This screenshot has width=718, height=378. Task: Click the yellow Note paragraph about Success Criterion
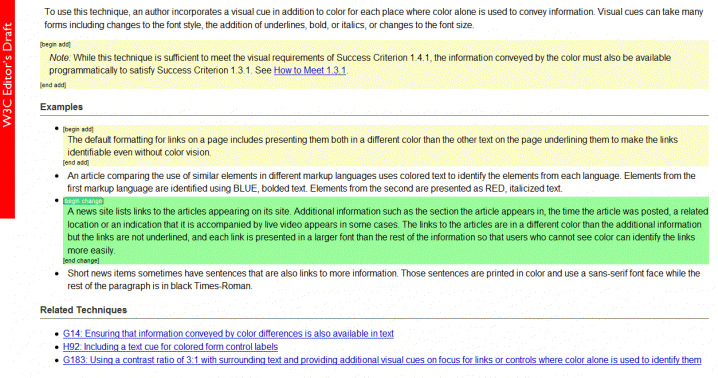(360, 64)
